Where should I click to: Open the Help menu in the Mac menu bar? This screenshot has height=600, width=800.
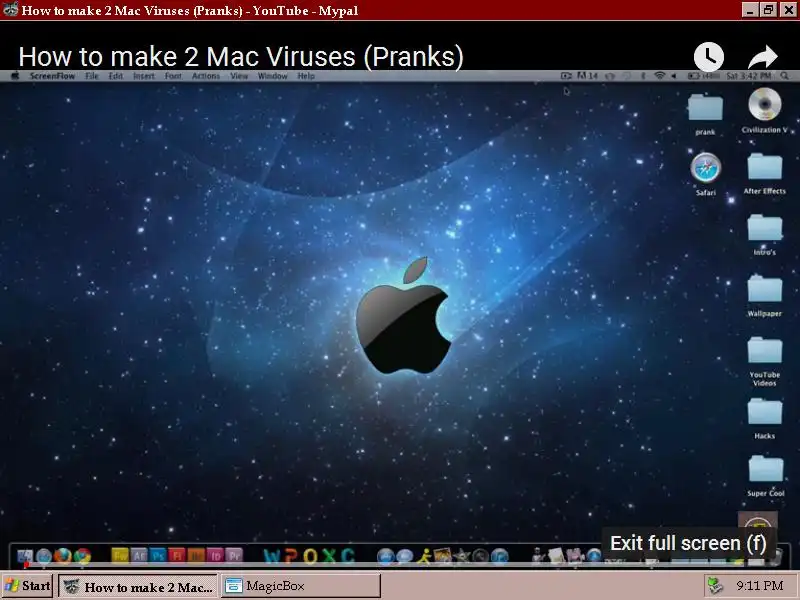pyautogui.click(x=306, y=76)
